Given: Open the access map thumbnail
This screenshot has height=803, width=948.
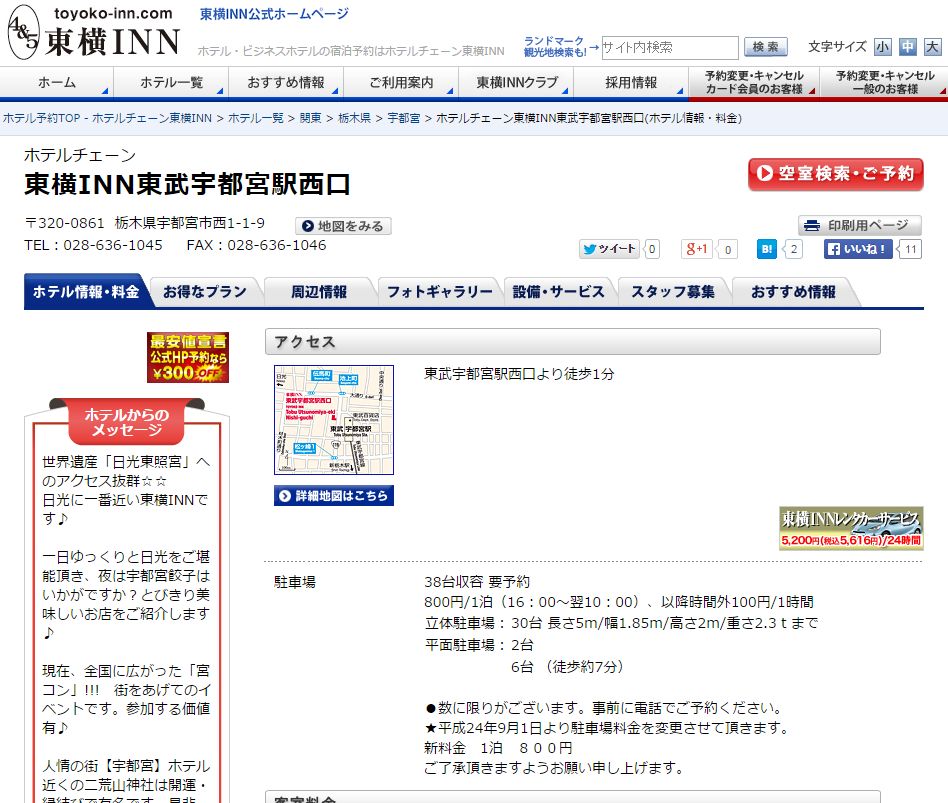Looking at the screenshot, I should [x=334, y=420].
